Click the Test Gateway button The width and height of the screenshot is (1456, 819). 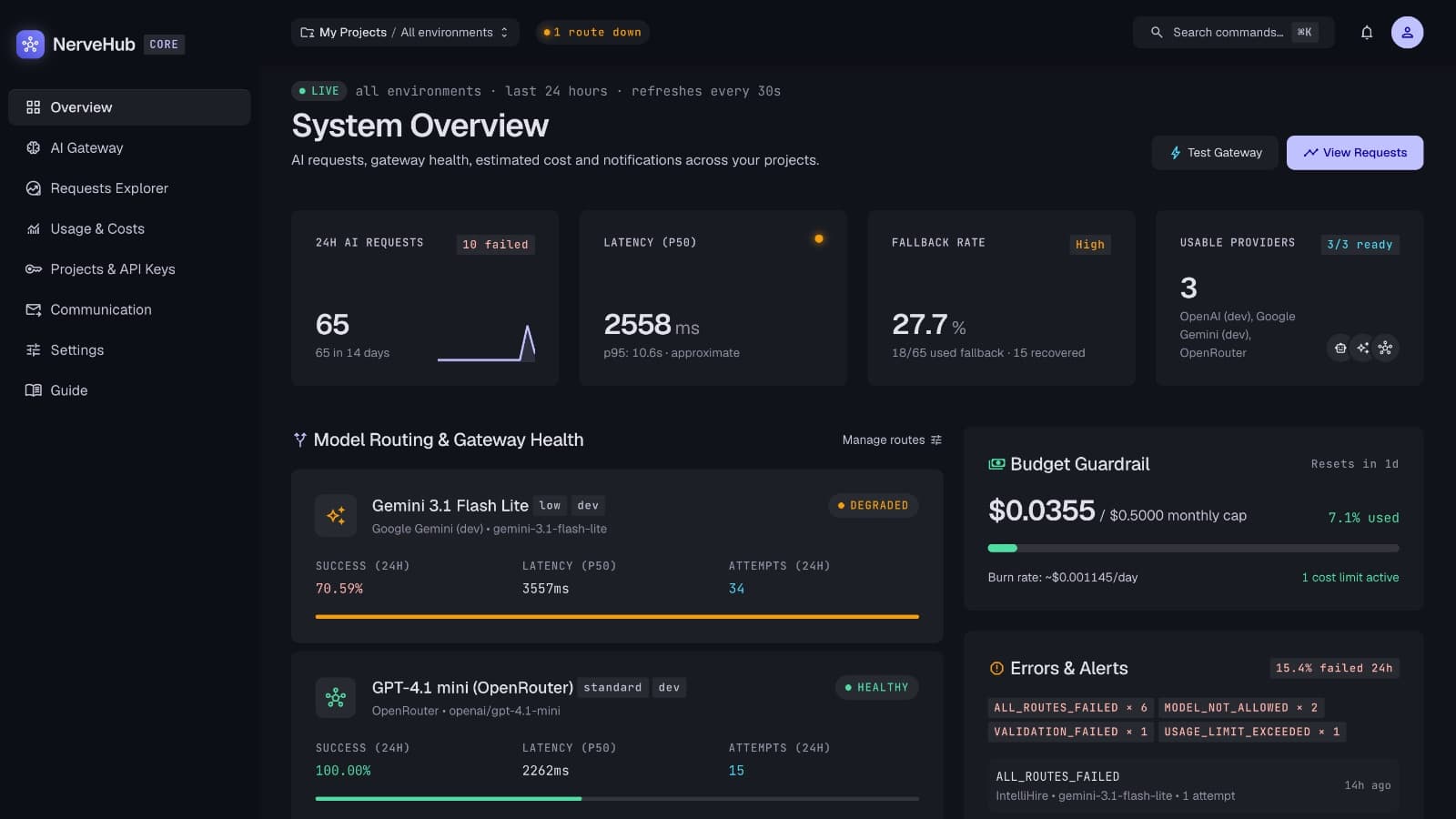(x=1215, y=153)
